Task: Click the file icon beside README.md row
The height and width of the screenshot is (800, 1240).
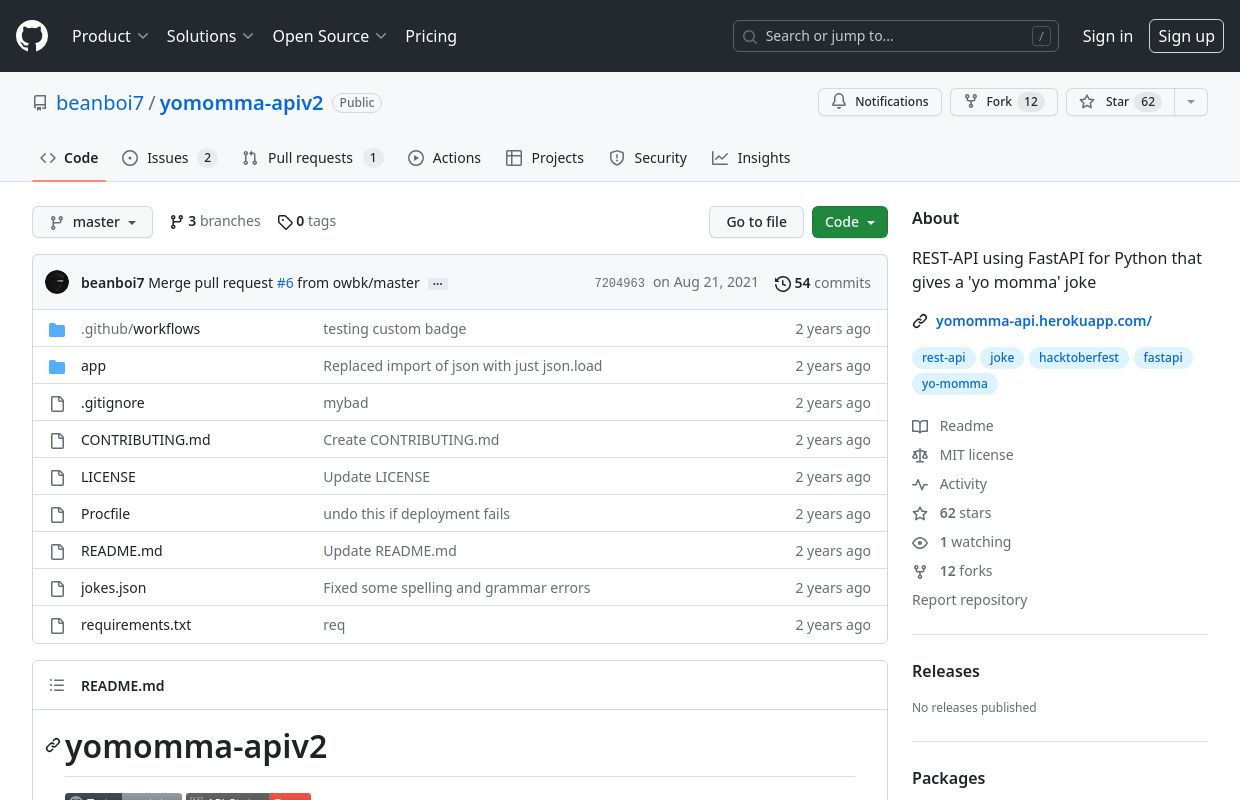Action: (57, 551)
